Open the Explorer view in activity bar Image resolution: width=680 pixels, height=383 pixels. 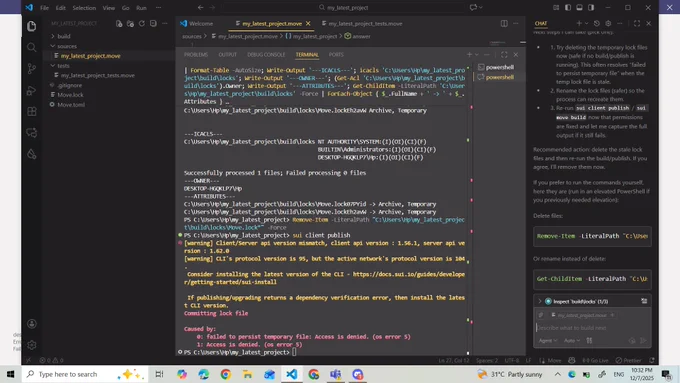pyautogui.click(x=32, y=26)
